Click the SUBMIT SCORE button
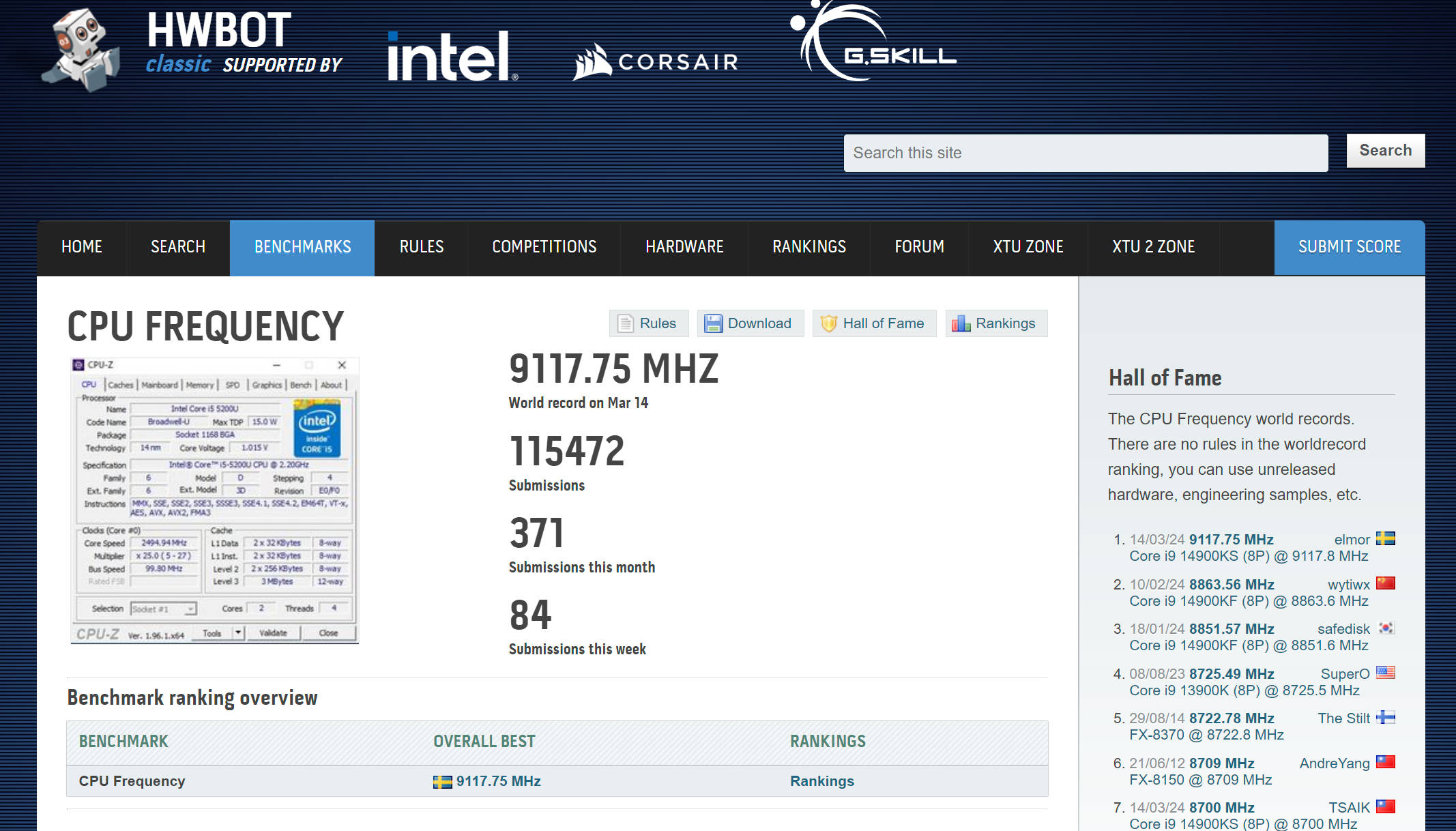Image resolution: width=1456 pixels, height=831 pixels. tap(1350, 247)
